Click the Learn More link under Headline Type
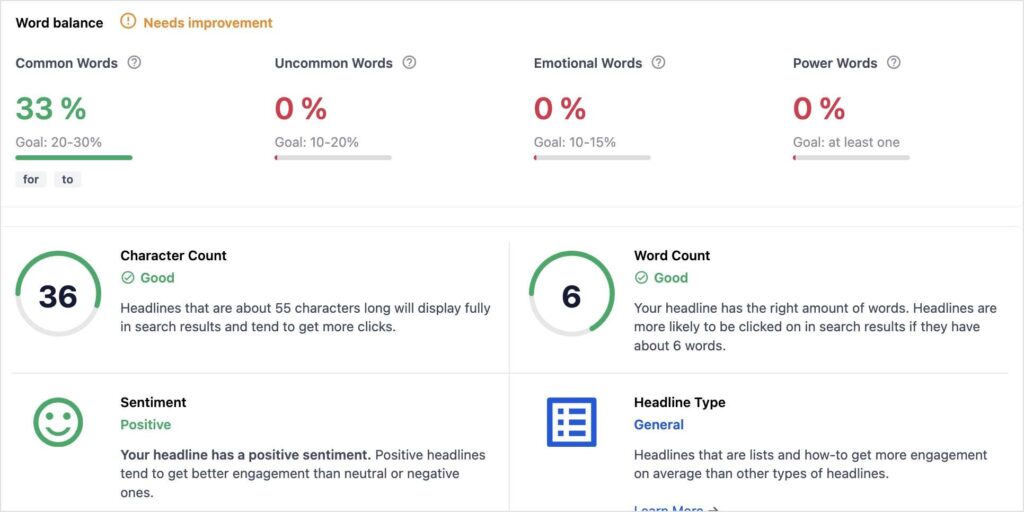 coord(676,509)
